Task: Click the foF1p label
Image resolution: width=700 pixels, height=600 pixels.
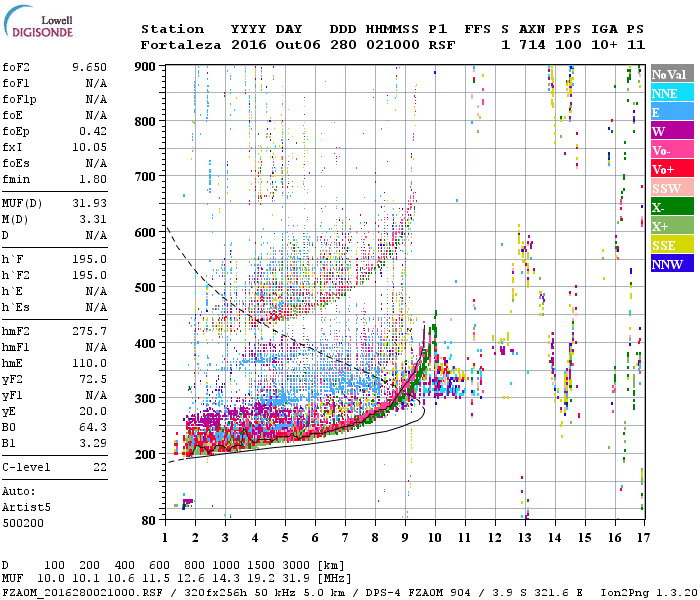Action: pyautogui.click(x=19, y=99)
